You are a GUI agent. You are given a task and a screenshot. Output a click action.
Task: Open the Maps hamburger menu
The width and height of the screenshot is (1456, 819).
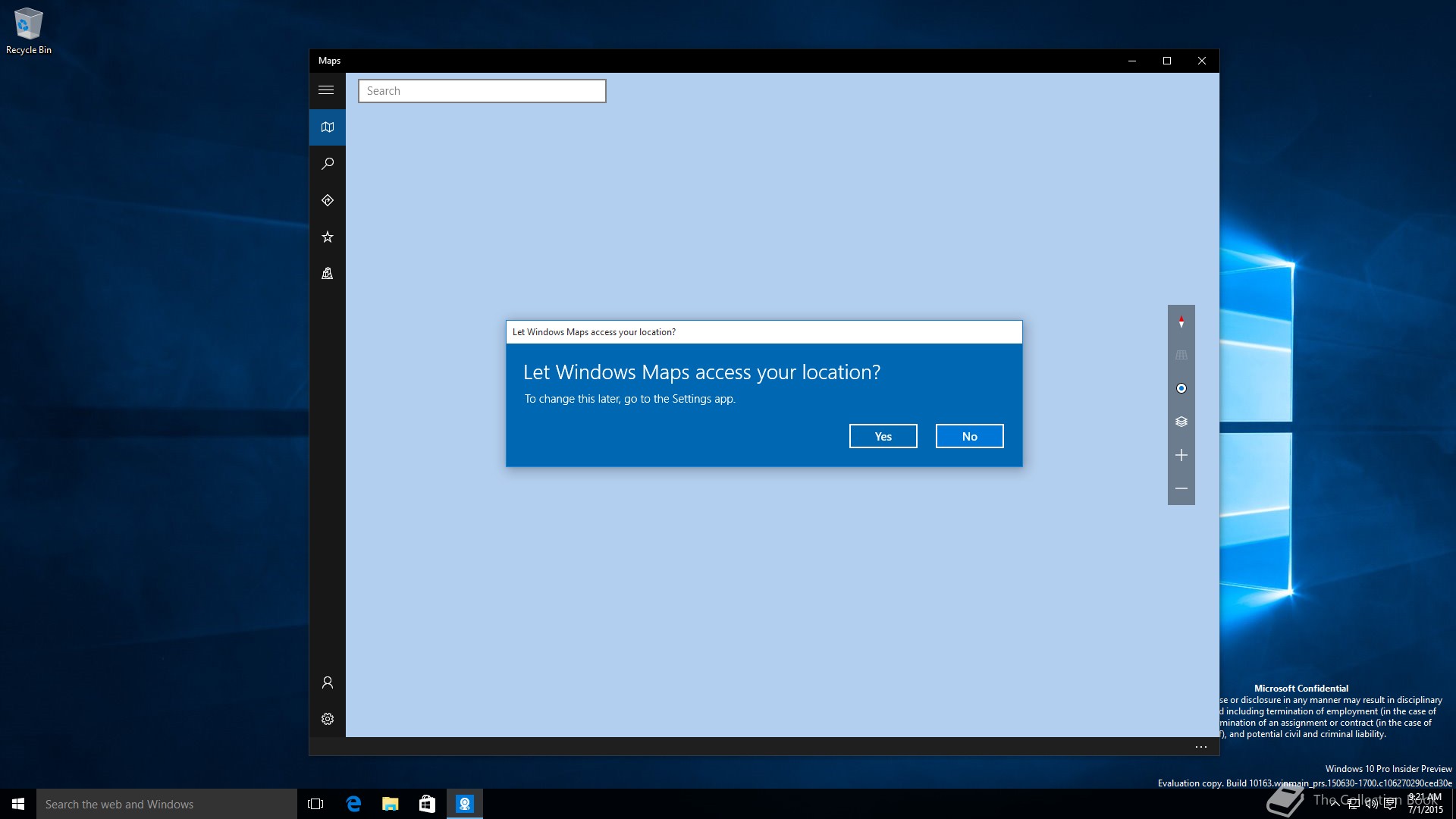pos(327,90)
